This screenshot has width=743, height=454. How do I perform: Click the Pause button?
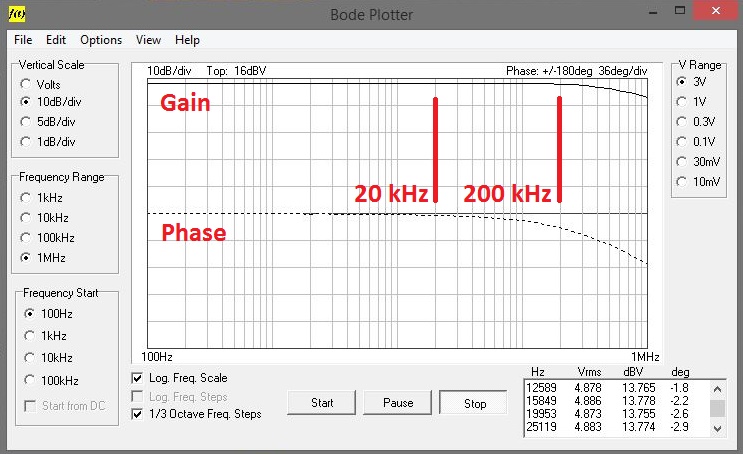(x=398, y=403)
